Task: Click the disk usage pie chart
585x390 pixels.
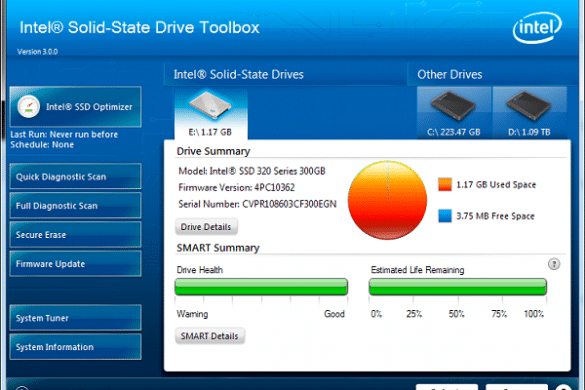Action: coord(387,200)
